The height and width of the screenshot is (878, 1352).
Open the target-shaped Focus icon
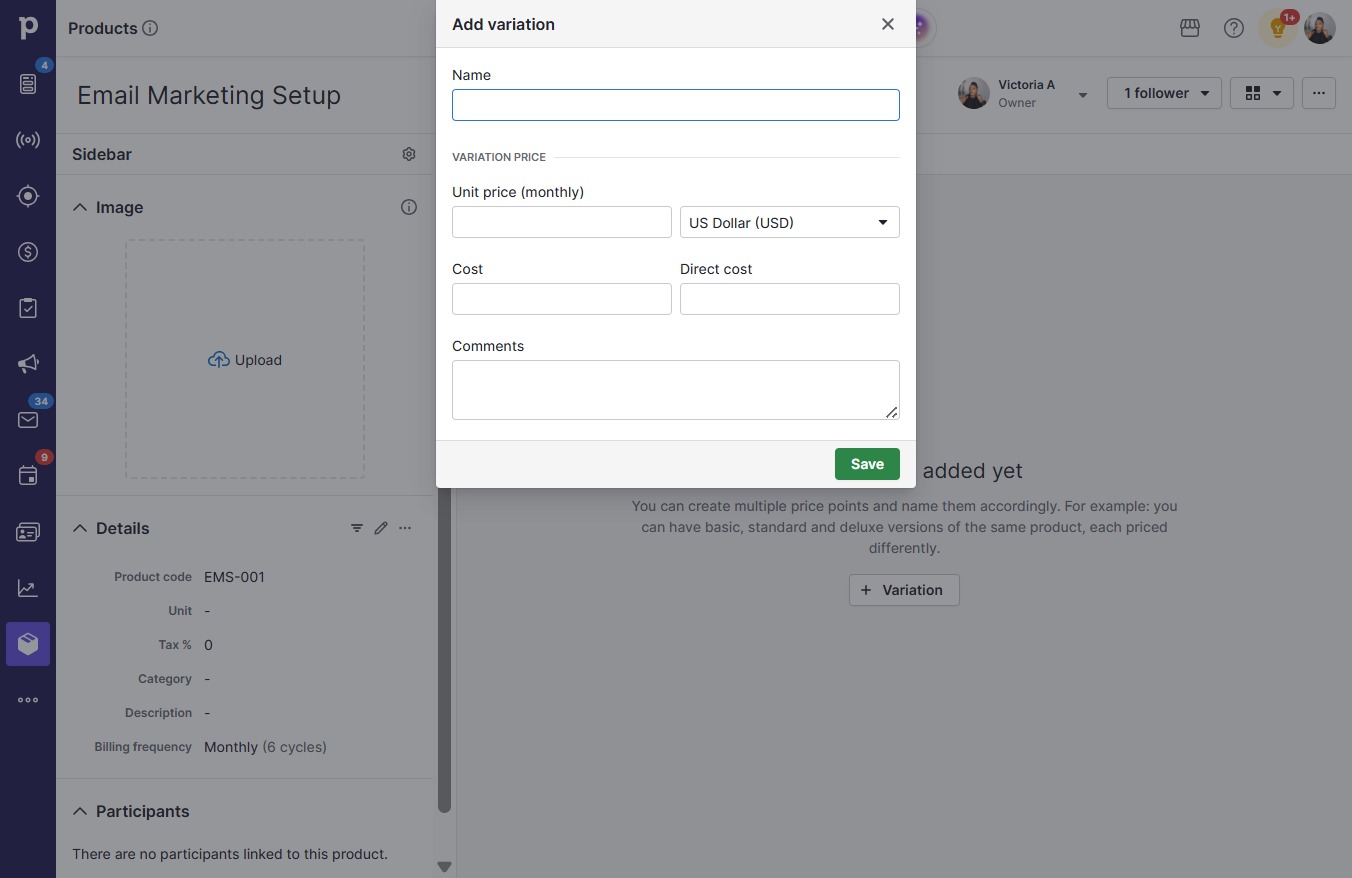coord(28,196)
